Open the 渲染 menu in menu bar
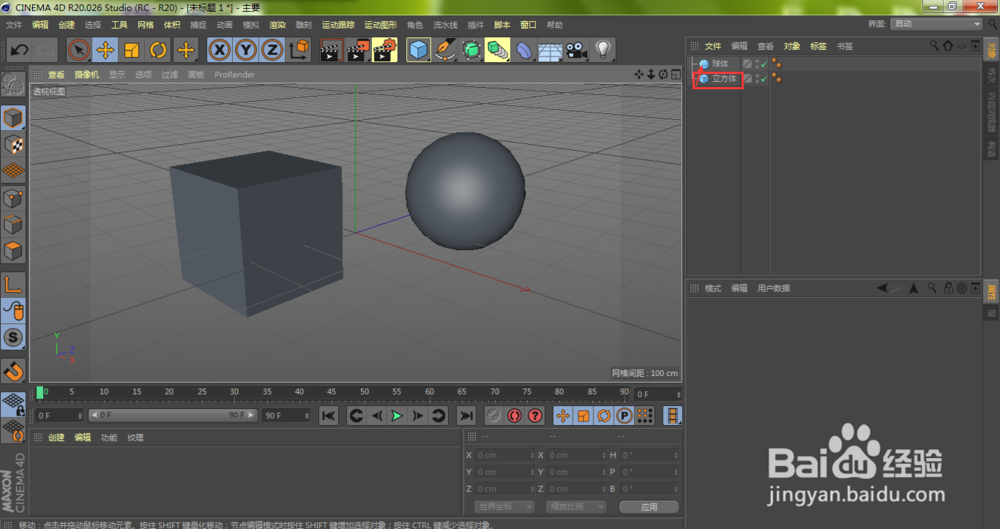 pyautogui.click(x=277, y=25)
